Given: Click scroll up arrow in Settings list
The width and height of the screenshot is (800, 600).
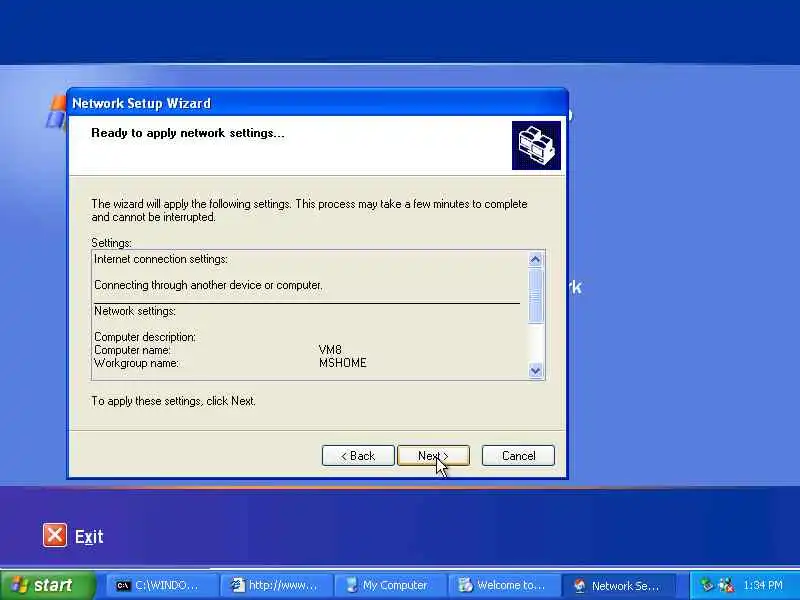Looking at the screenshot, I should tap(535, 260).
